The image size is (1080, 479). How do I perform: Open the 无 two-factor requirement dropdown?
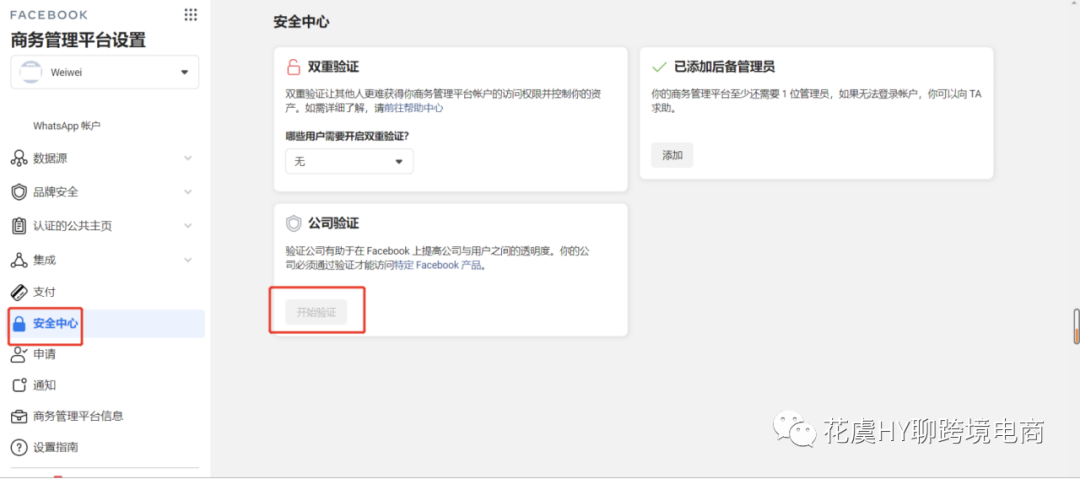coord(349,161)
